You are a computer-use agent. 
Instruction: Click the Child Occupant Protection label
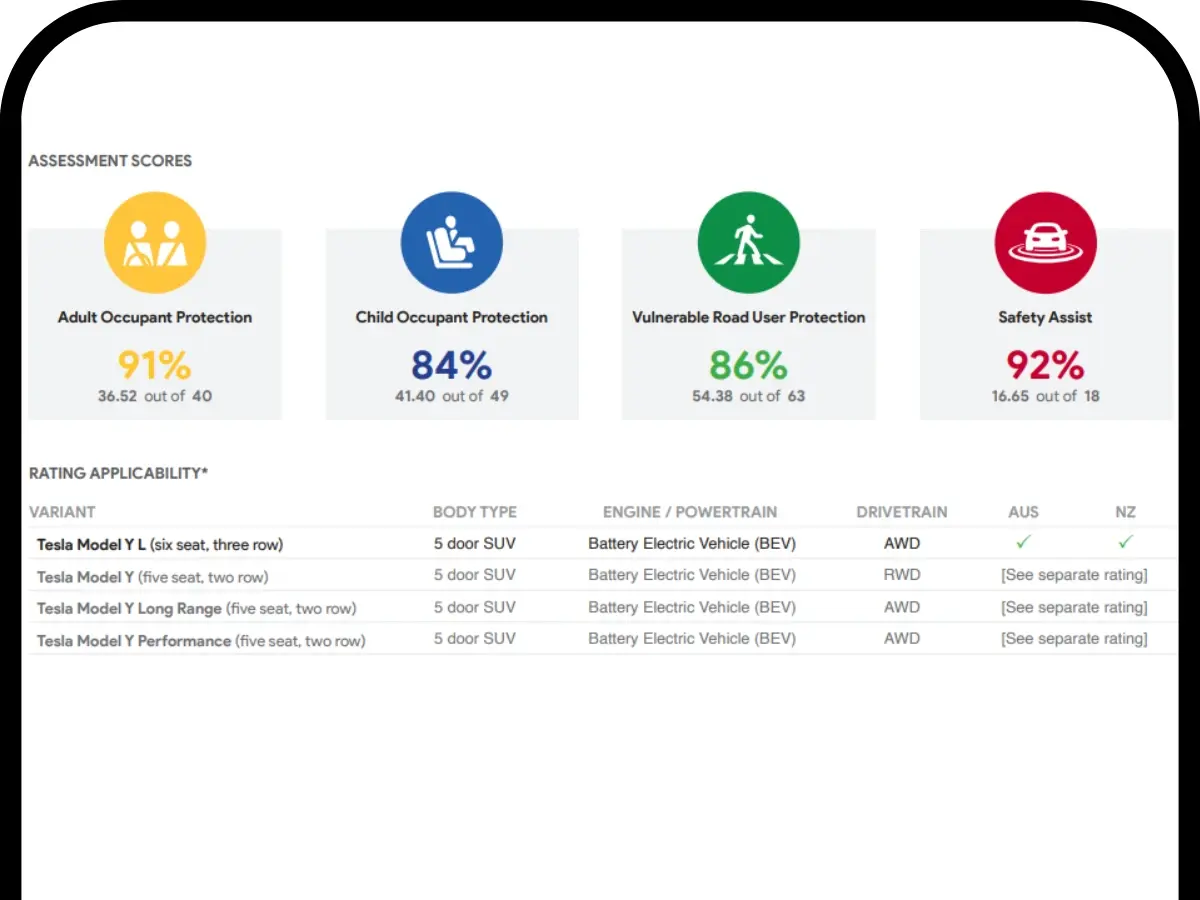click(x=452, y=317)
